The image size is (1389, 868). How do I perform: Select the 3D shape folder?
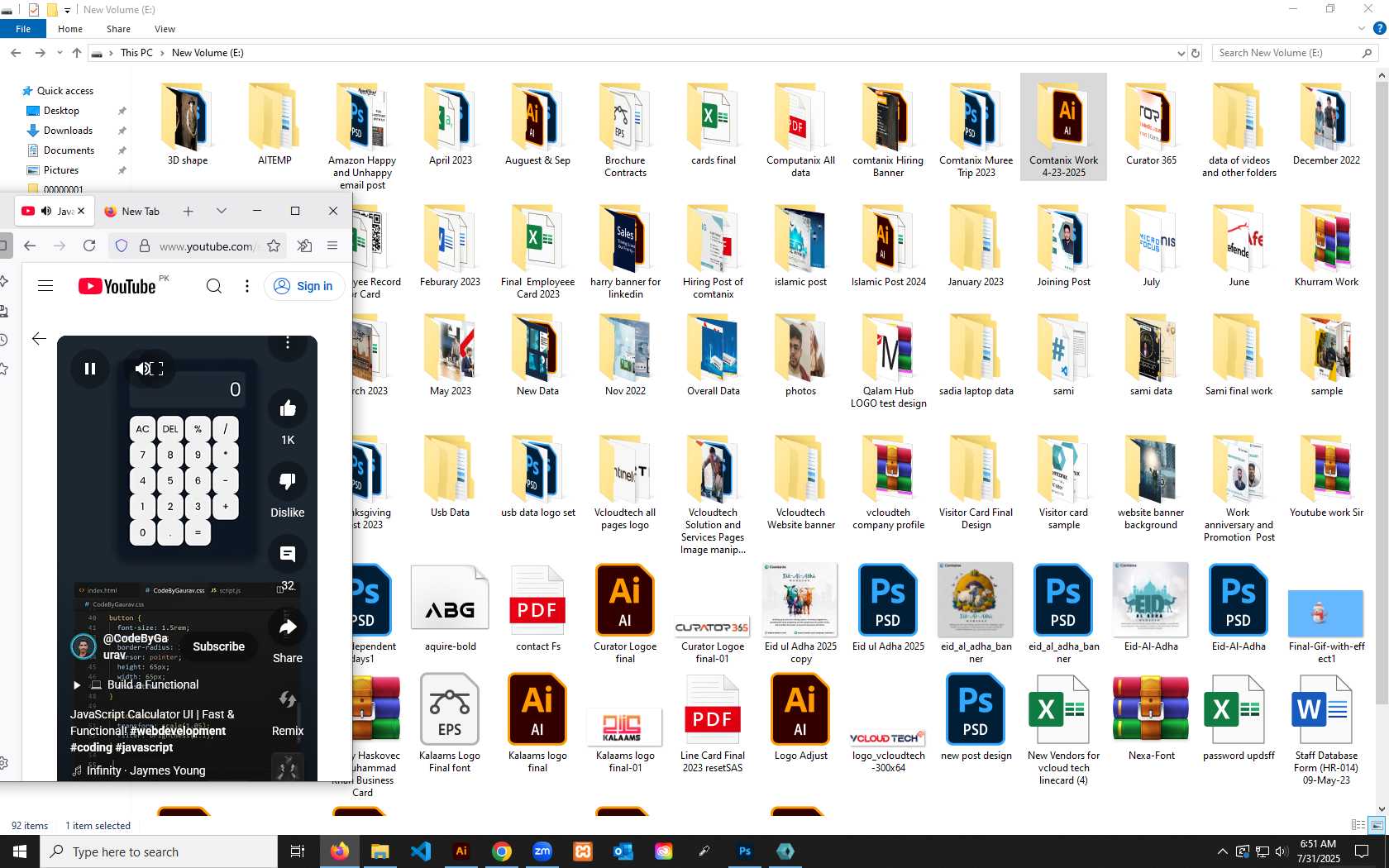(x=188, y=124)
